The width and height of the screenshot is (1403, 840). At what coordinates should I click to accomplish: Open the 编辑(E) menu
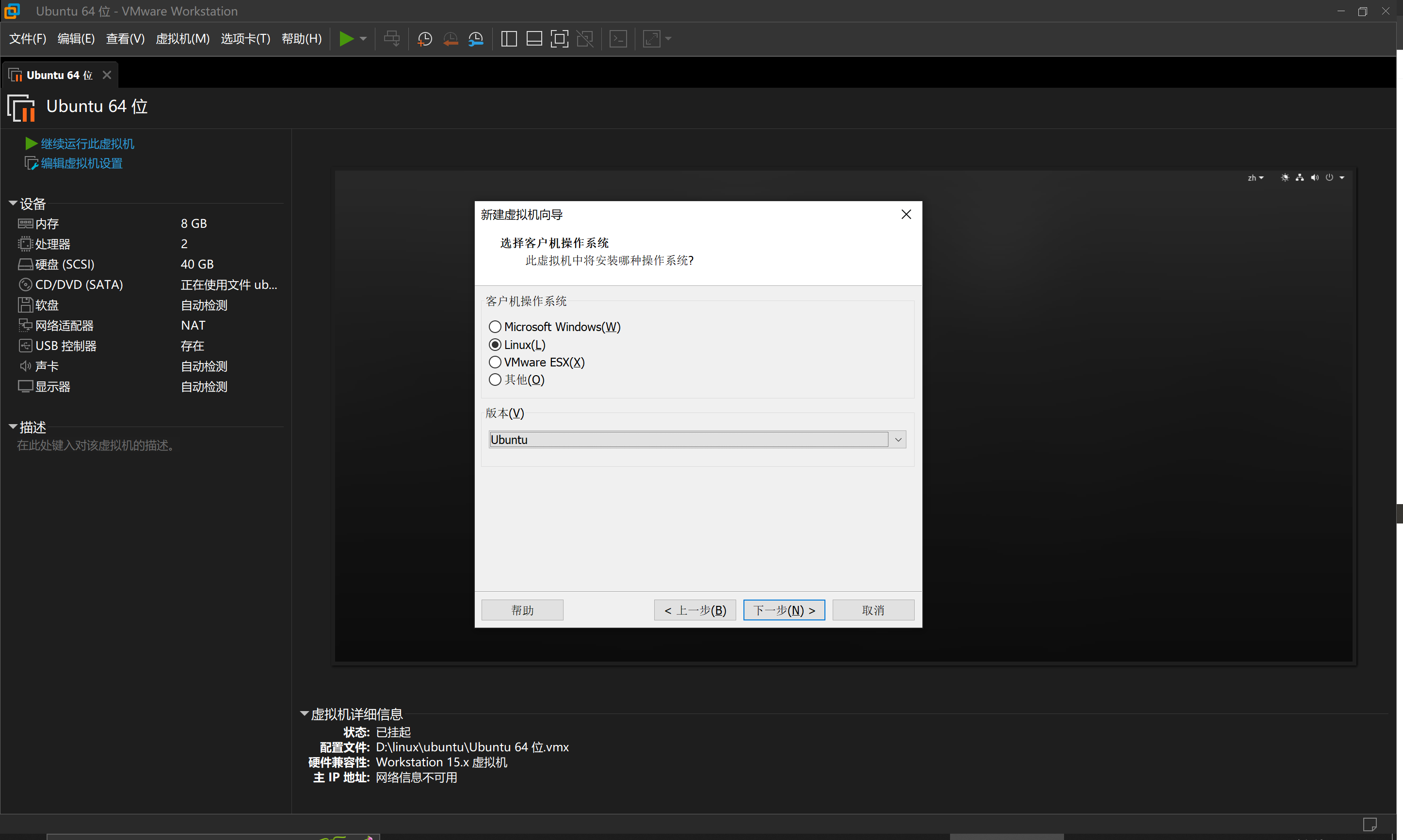click(x=76, y=38)
